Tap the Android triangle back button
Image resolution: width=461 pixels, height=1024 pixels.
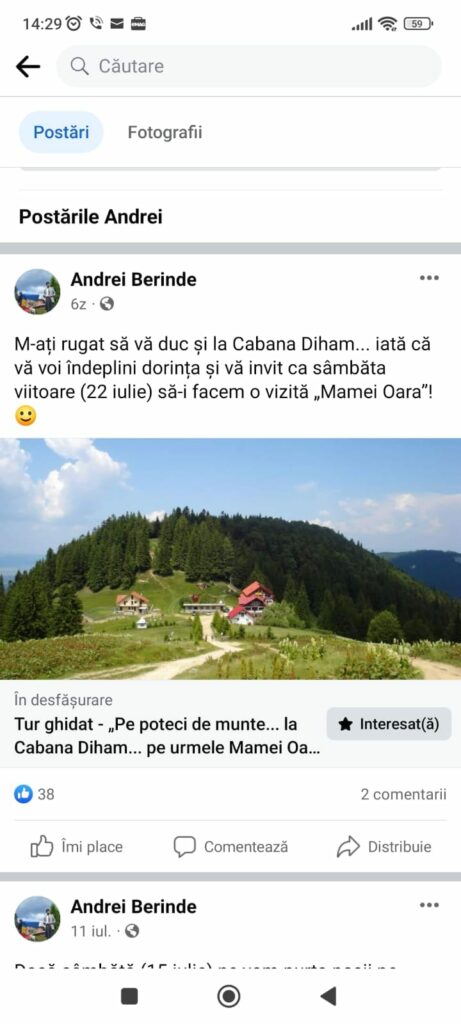click(x=328, y=996)
